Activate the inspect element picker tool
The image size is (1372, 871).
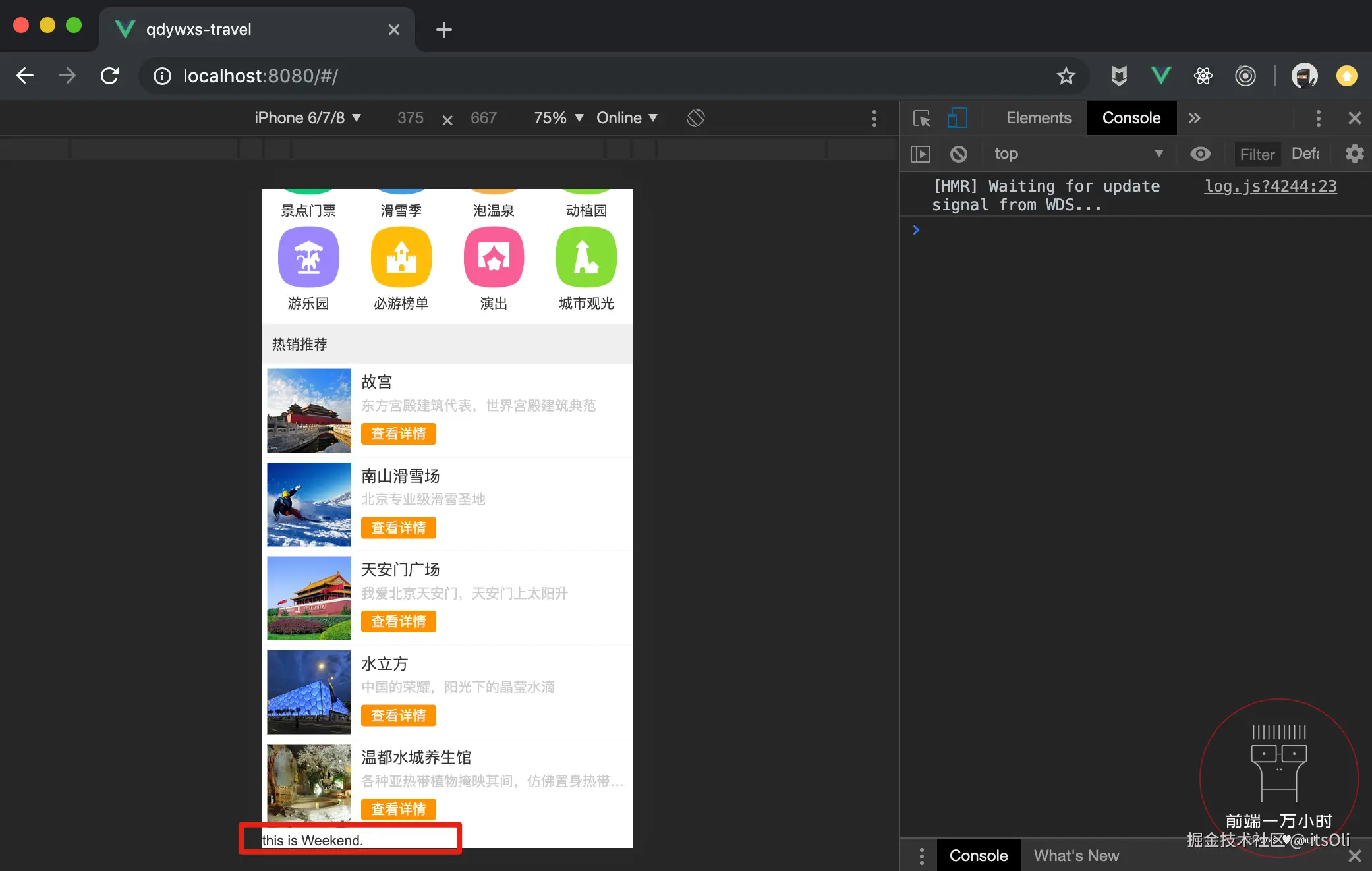[x=921, y=118]
